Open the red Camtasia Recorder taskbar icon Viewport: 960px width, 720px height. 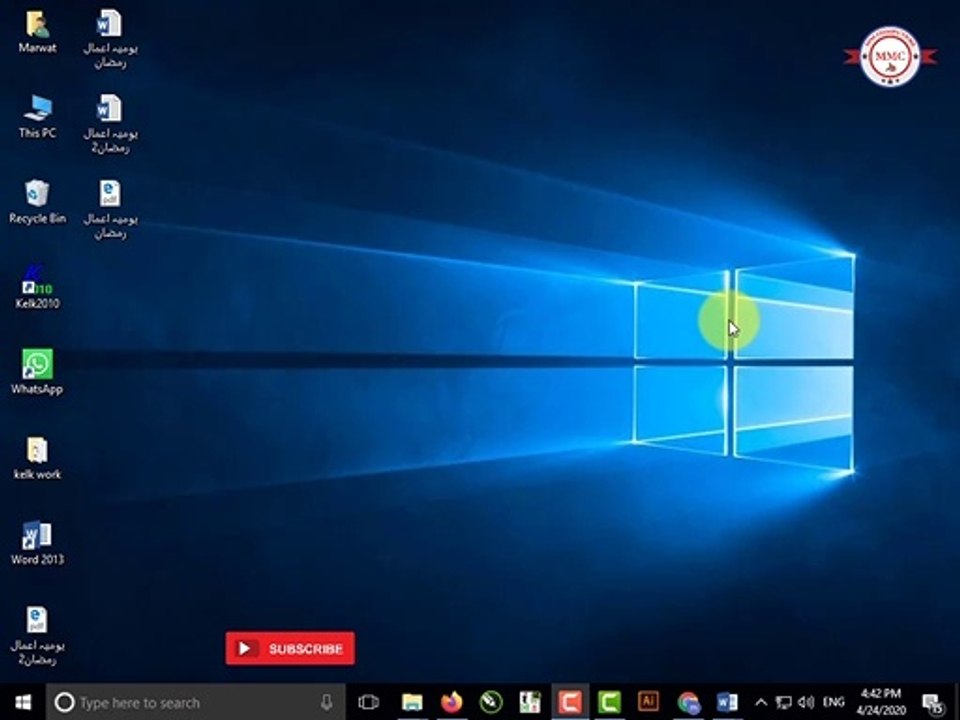[570, 702]
